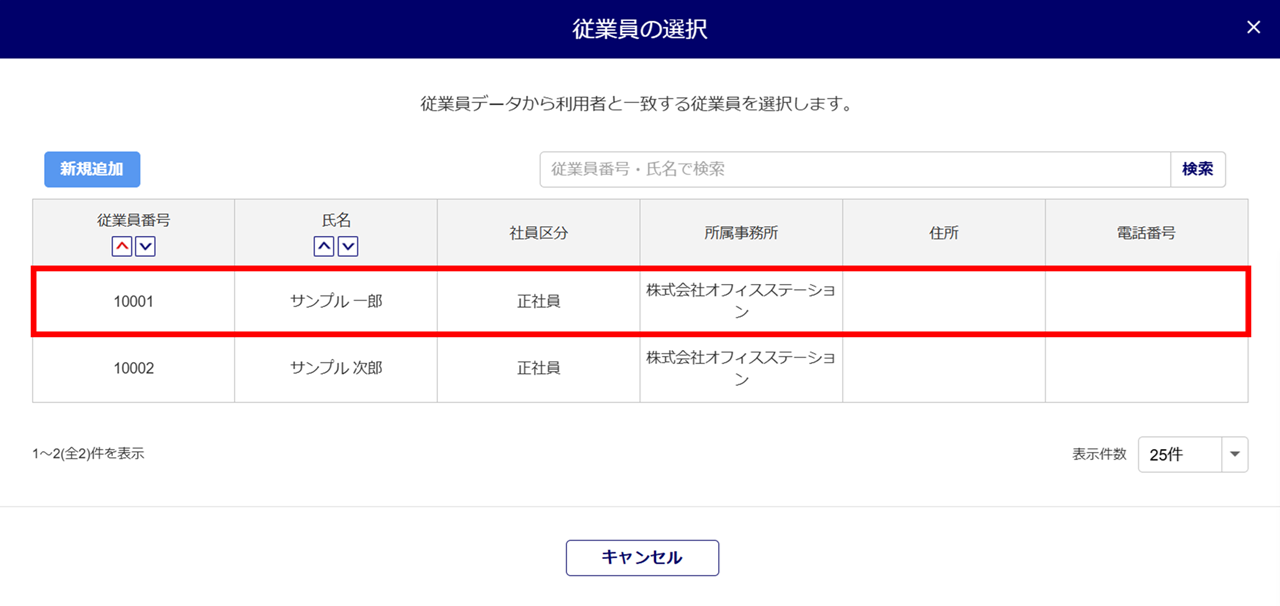The height and width of the screenshot is (606, 1280).
Task: Click the 住所 column header
Action: 944,233
